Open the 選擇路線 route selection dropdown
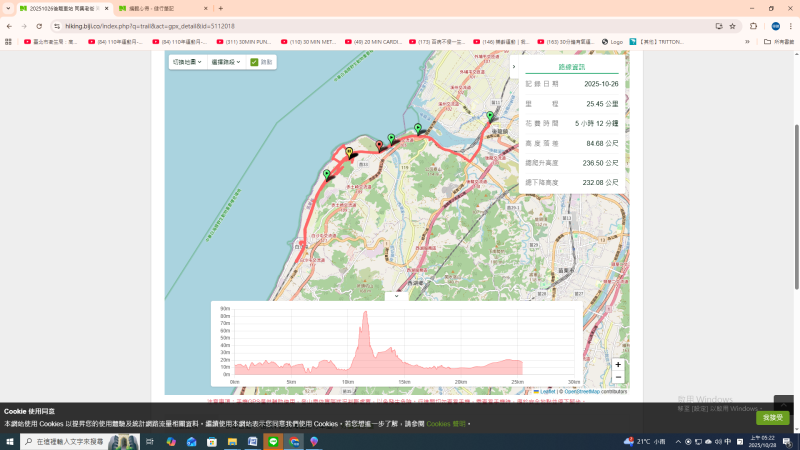 tap(225, 62)
